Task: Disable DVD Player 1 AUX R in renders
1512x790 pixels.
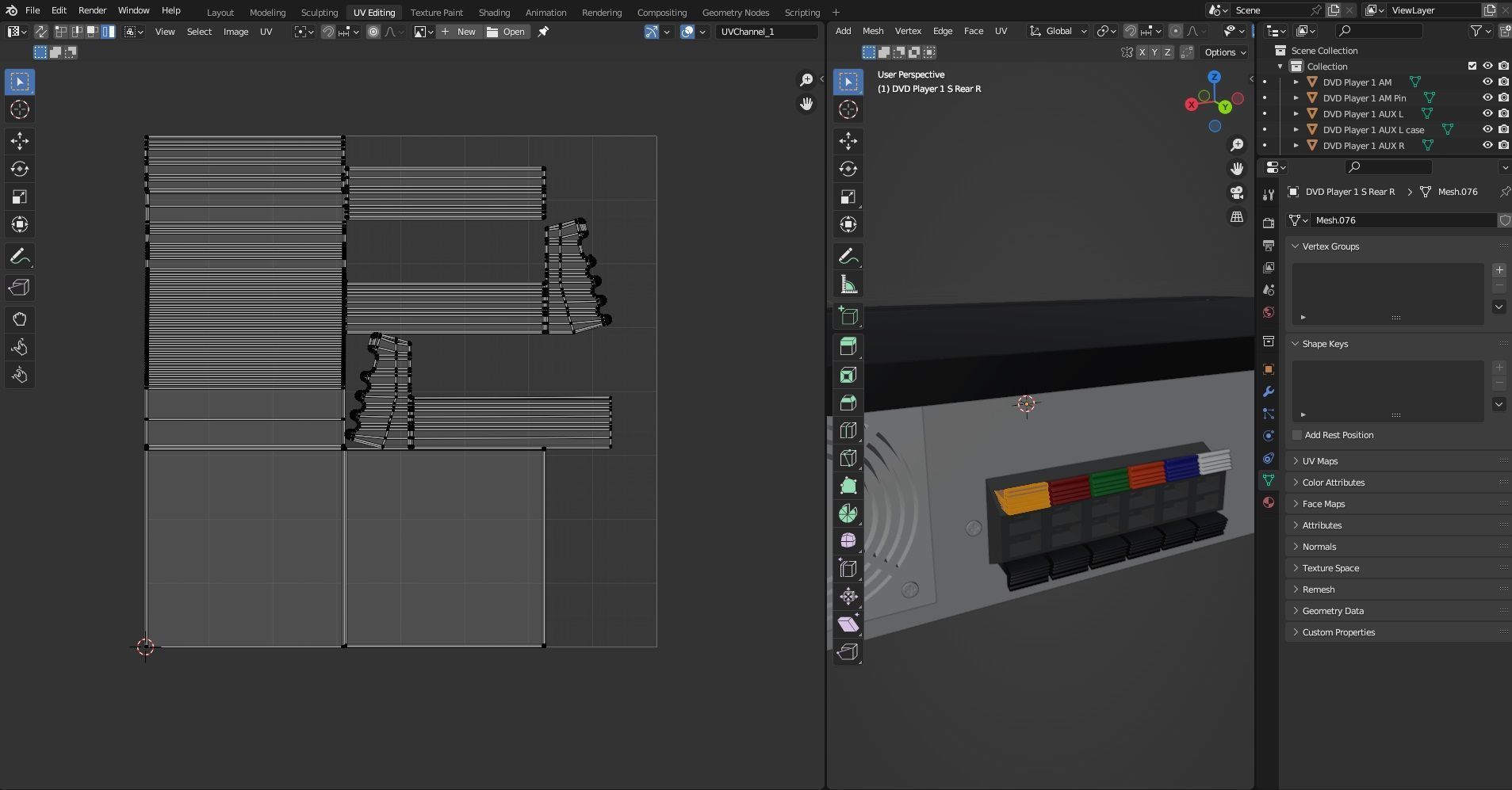Action: 1503,145
